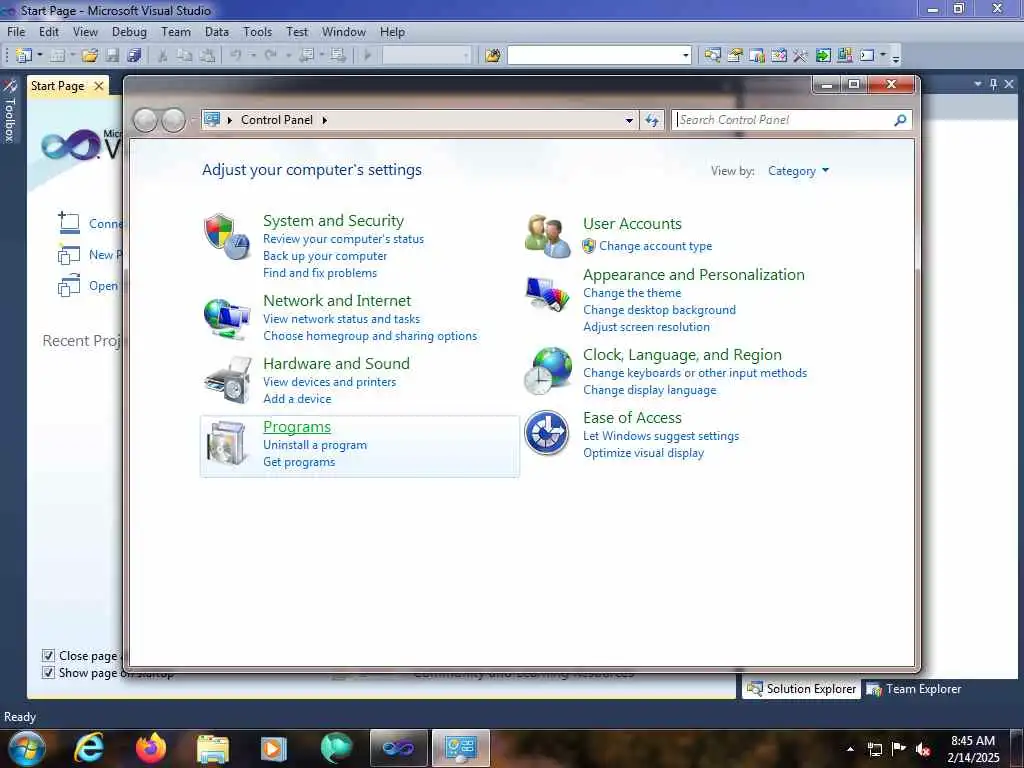Screen dimensions: 1024x768
Task: Click the Find in Files icon in Visual Studio toolbar
Action: point(492,56)
